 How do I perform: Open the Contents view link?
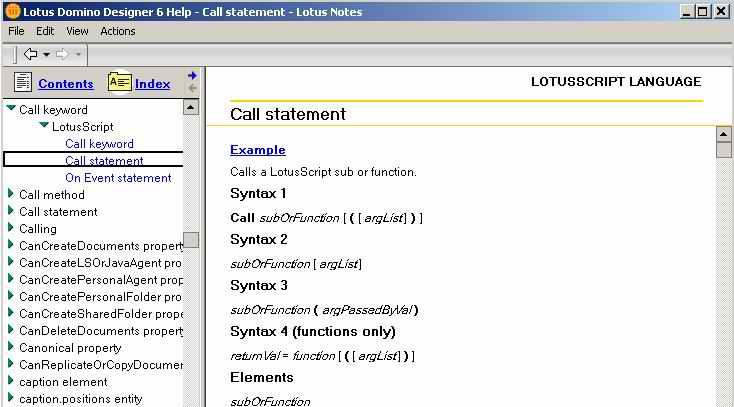[65, 84]
